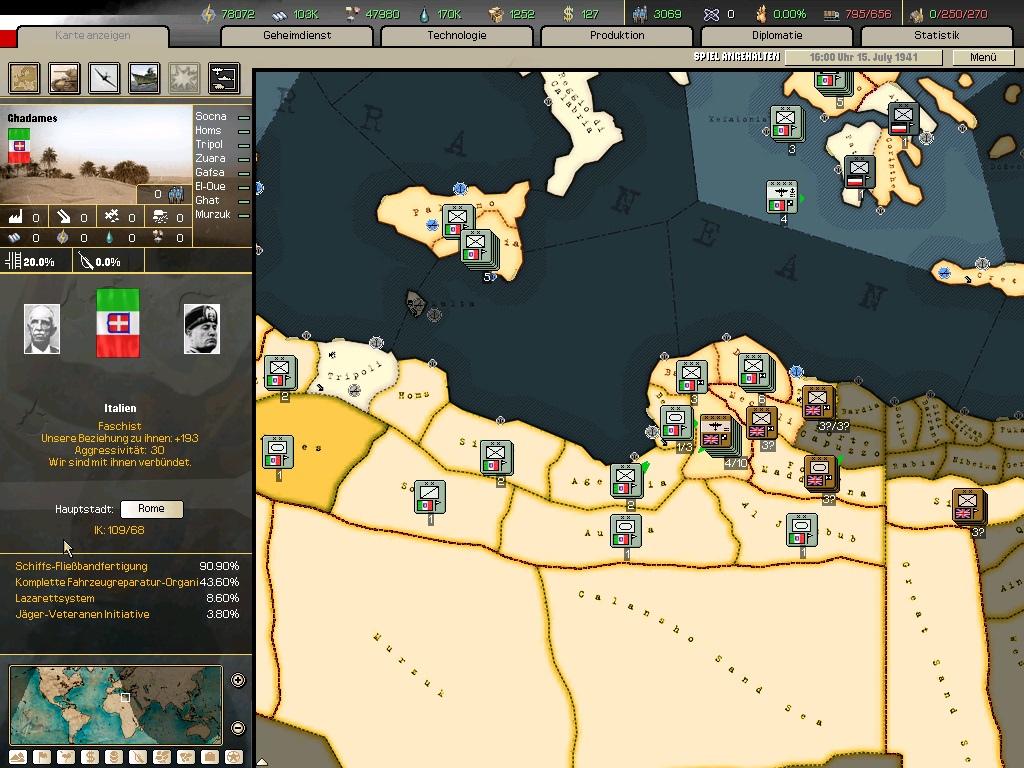Image resolution: width=1024 pixels, height=768 pixels.
Task: Select the British air unit counter 4/10
Action: (x=716, y=432)
